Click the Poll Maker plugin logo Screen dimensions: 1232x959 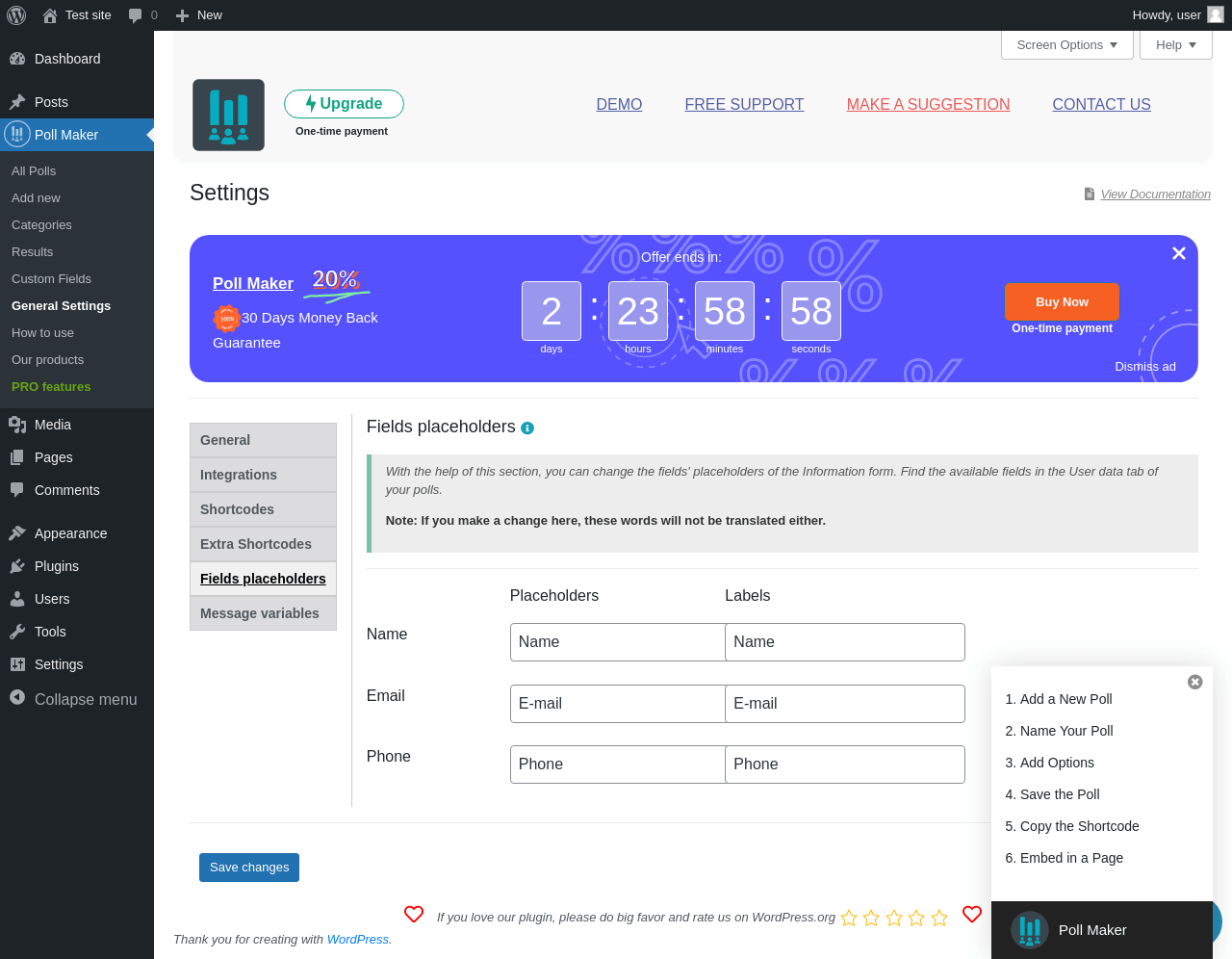[x=228, y=115]
